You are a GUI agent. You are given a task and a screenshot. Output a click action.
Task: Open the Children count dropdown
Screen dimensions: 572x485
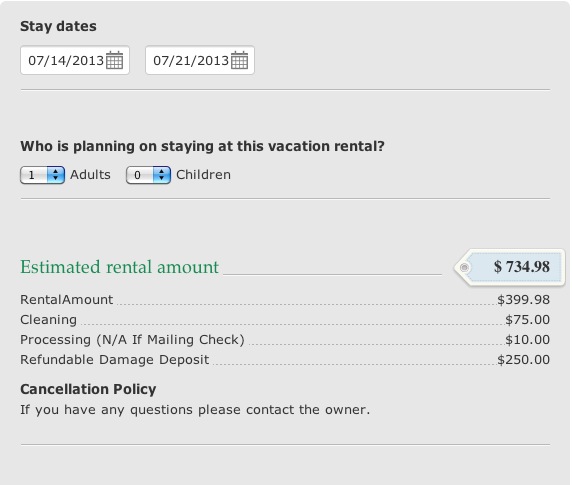[x=148, y=175]
